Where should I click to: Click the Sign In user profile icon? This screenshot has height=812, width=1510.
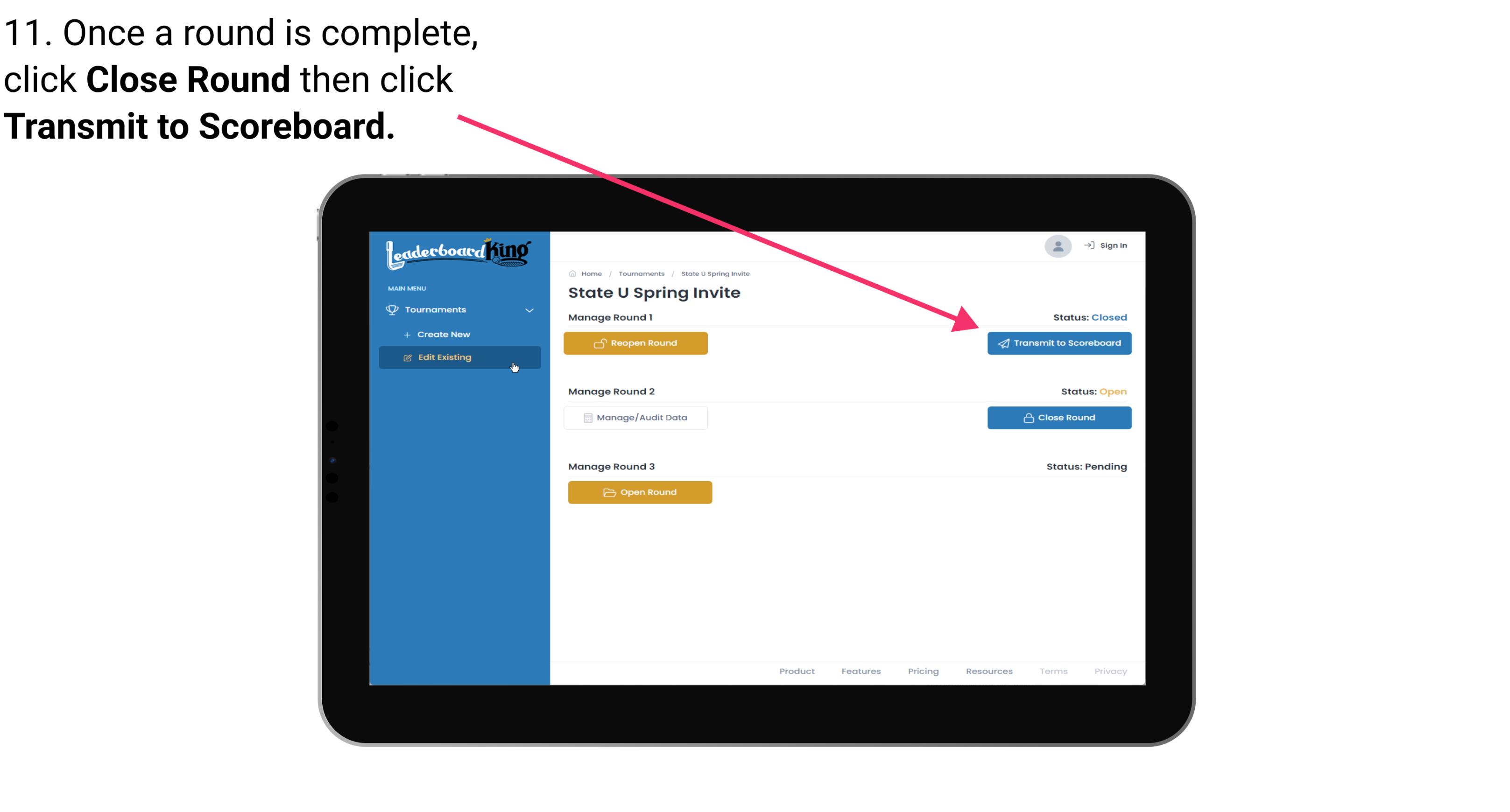tap(1058, 248)
